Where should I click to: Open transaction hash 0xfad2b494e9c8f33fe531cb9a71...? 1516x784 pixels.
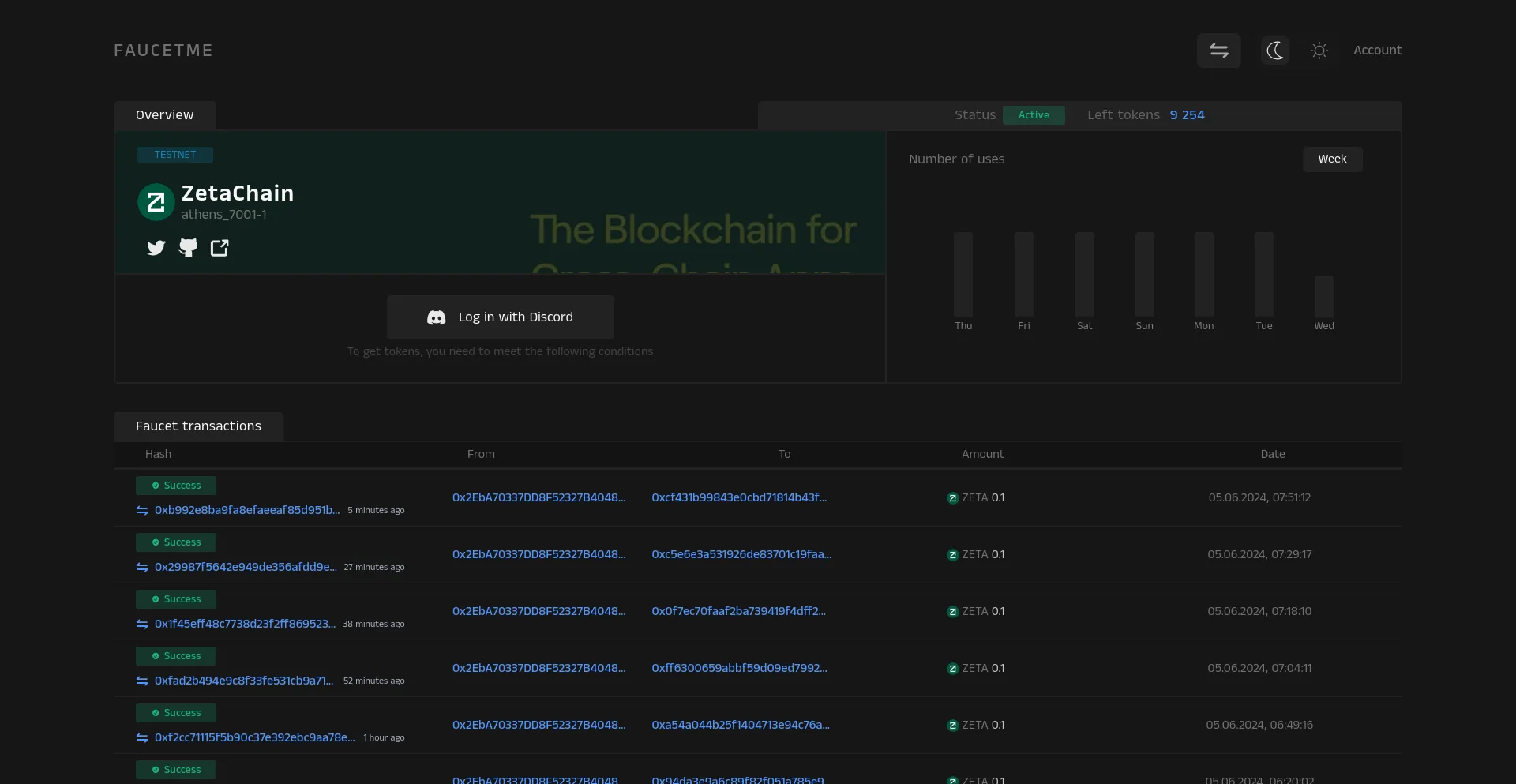pos(244,681)
